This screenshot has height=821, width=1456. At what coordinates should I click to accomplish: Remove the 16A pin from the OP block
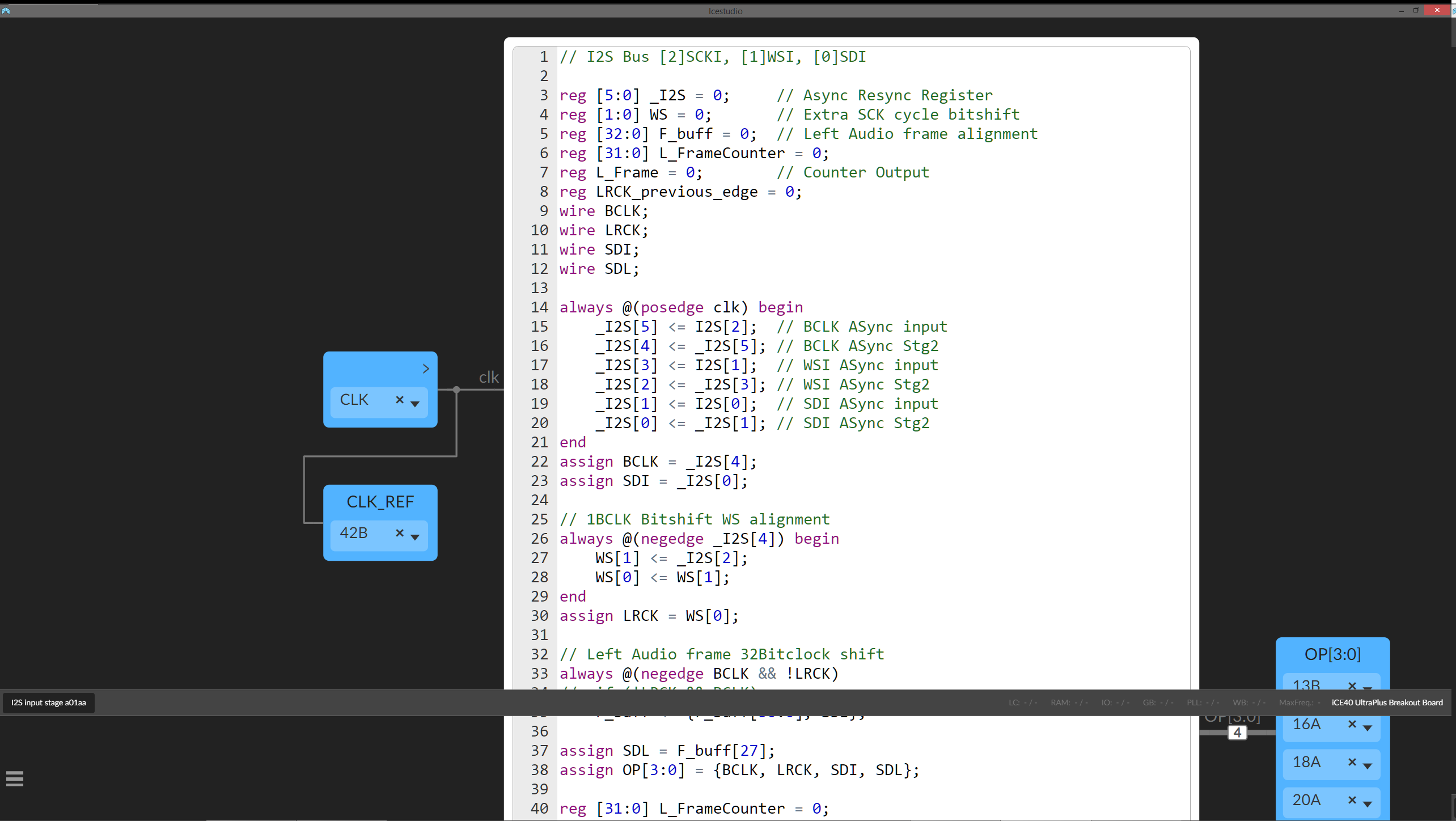coord(1352,725)
